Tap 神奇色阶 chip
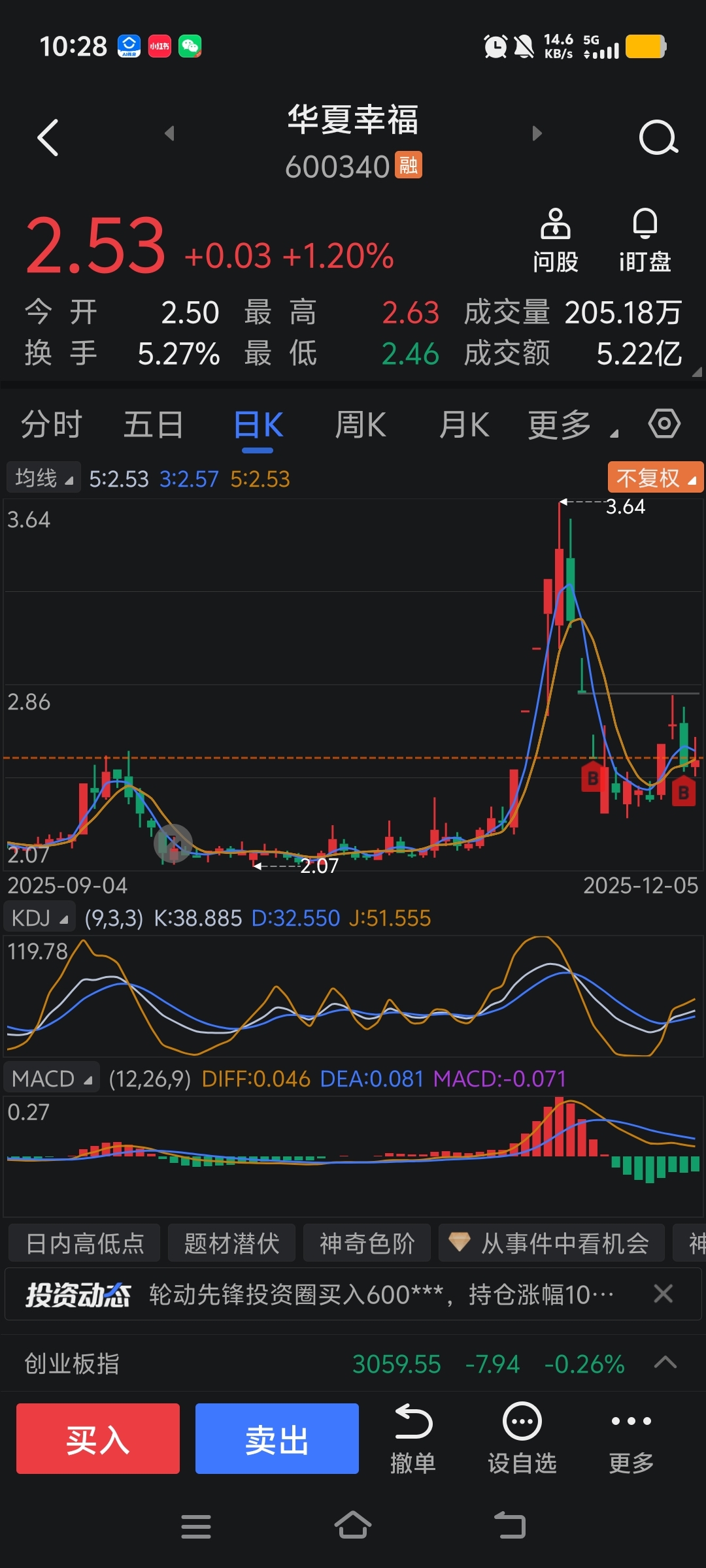706x1568 pixels. [x=367, y=1243]
